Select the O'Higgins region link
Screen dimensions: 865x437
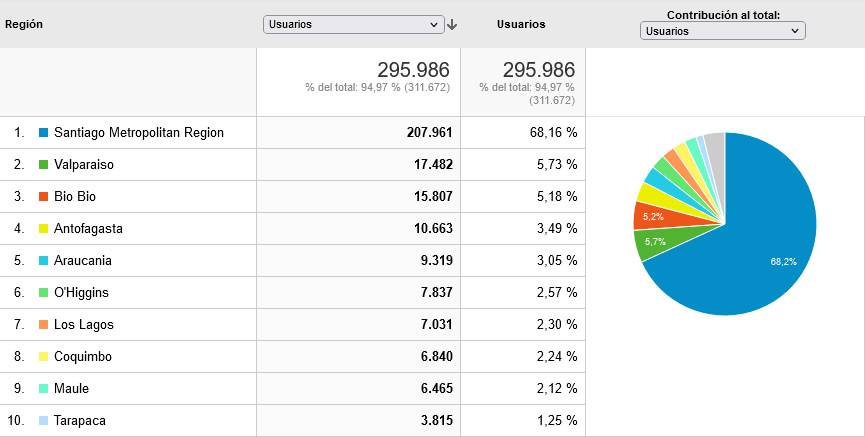click(82, 292)
